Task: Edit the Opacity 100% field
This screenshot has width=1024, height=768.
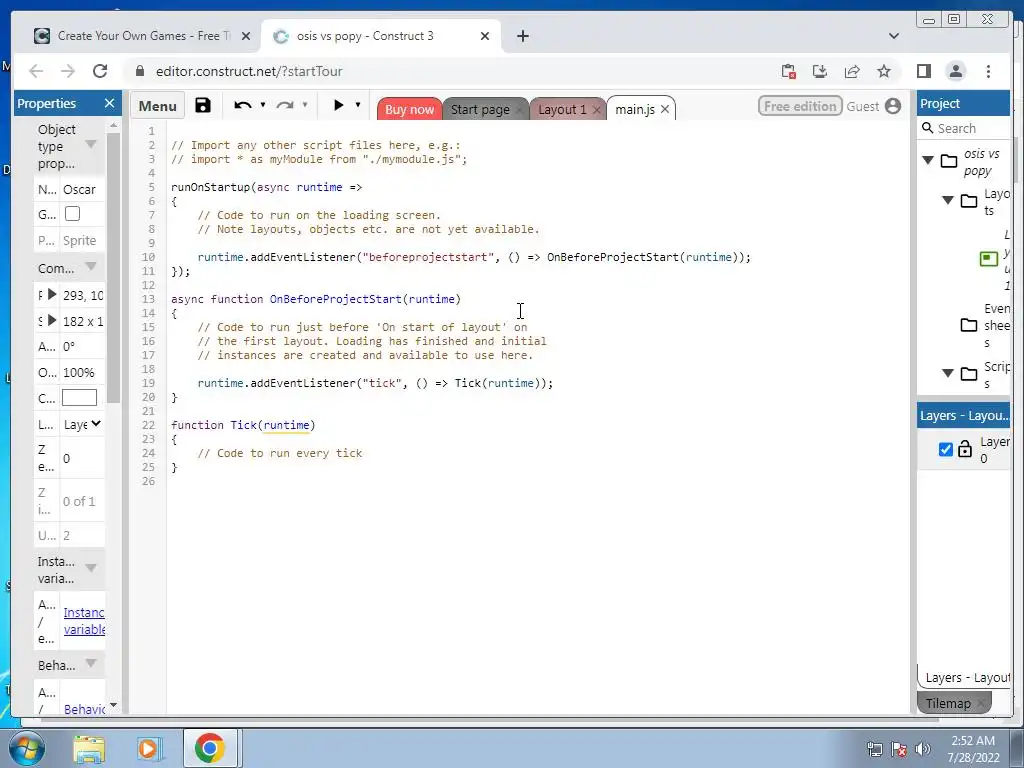Action: (x=82, y=372)
